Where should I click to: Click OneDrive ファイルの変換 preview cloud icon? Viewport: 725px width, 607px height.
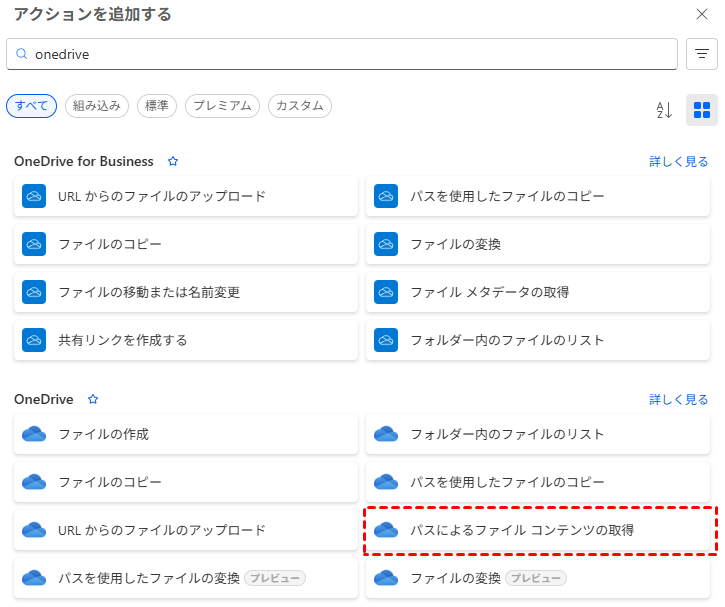[x=386, y=578]
